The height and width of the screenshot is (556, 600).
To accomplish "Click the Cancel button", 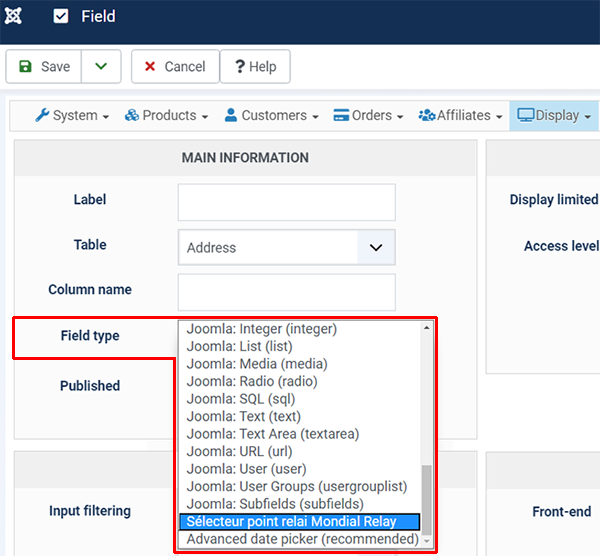I will (x=175, y=66).
